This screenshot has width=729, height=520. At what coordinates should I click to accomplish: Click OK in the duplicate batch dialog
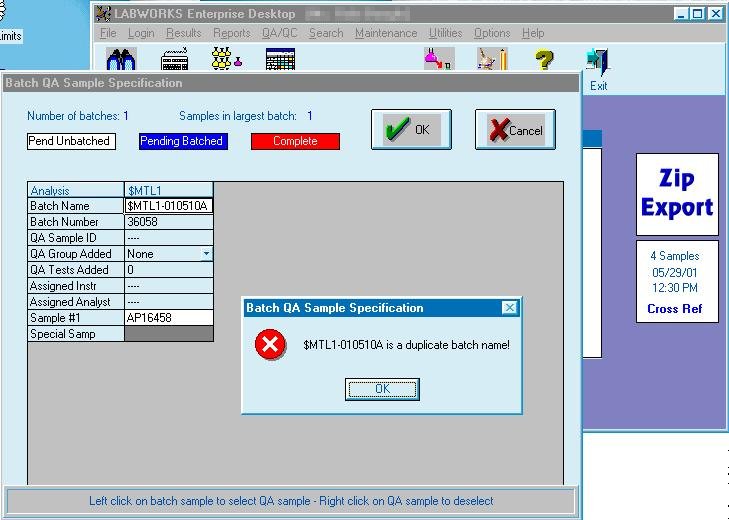click(382, 389)
